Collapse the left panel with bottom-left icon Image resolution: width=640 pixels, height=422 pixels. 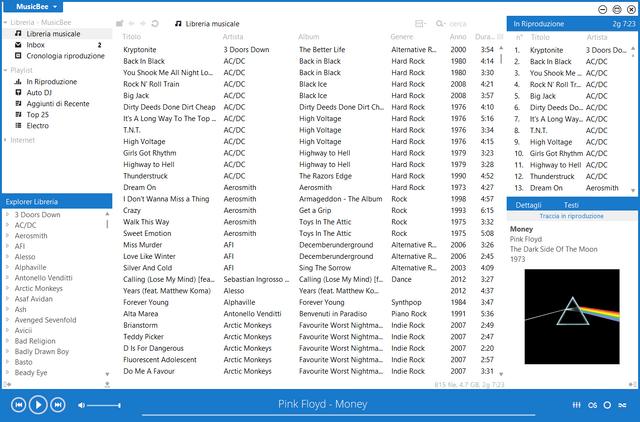click(x=7, y=384)
